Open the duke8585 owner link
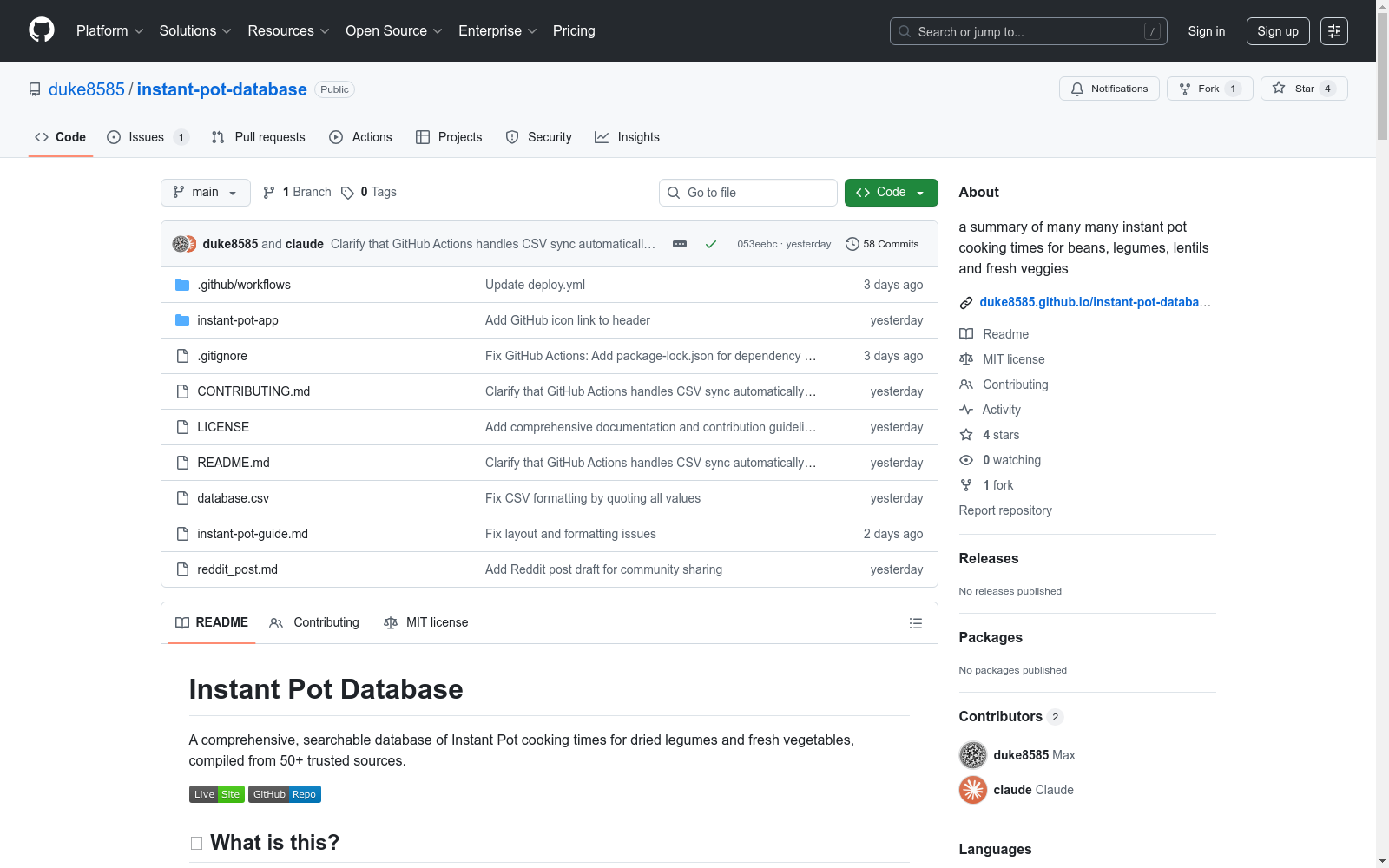This screenshot has width=1389, height=868. (x=87, y=89)
